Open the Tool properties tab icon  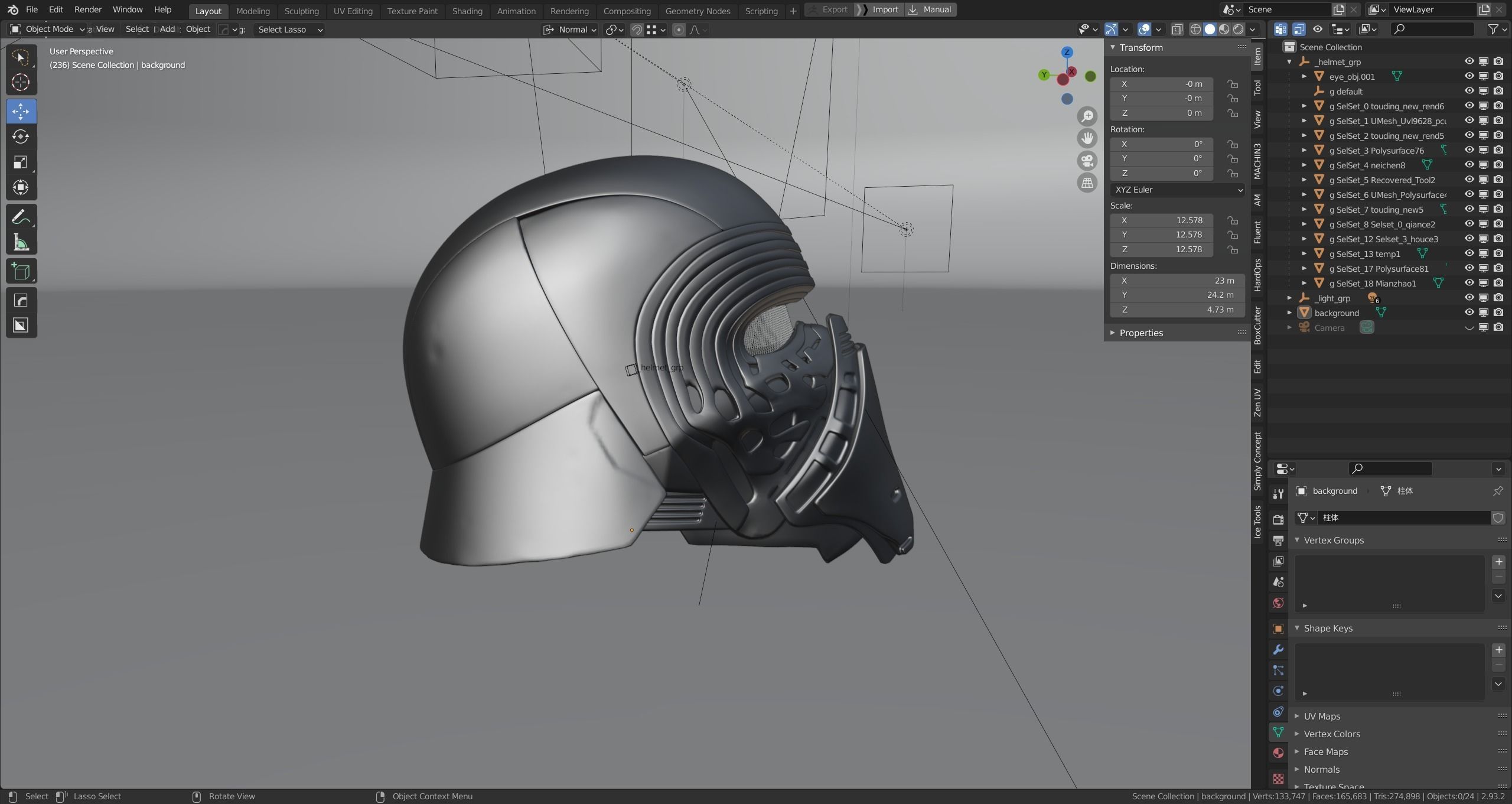[x=1278, y=494]
